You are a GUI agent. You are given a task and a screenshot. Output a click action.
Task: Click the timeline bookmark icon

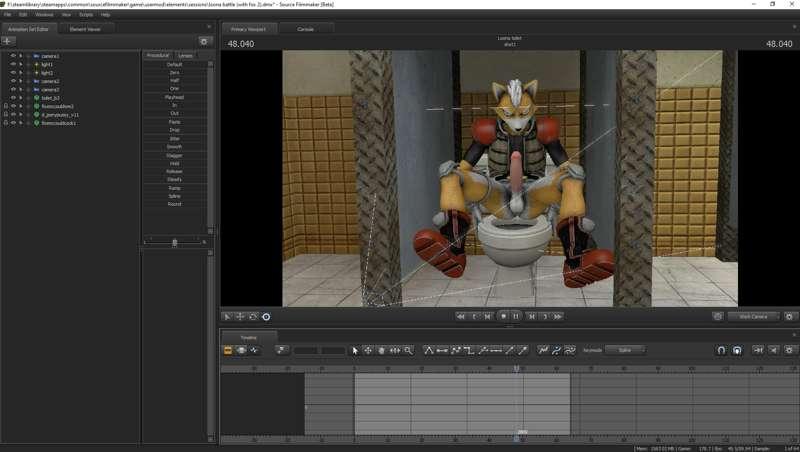[x=282, y=350]
